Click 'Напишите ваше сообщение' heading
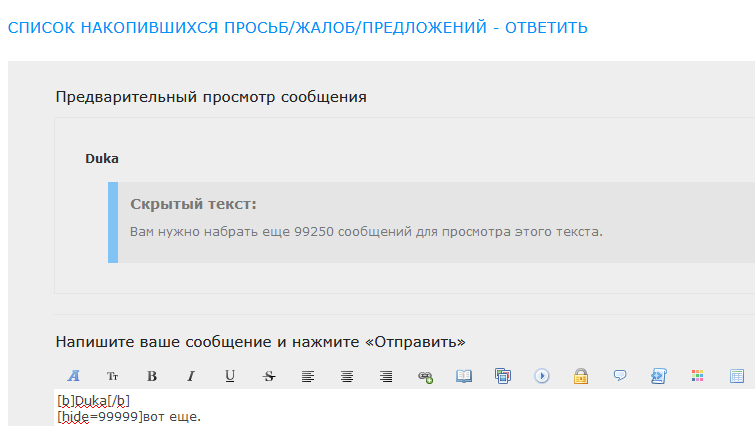 pyautogui.click(x=260, y=342)
